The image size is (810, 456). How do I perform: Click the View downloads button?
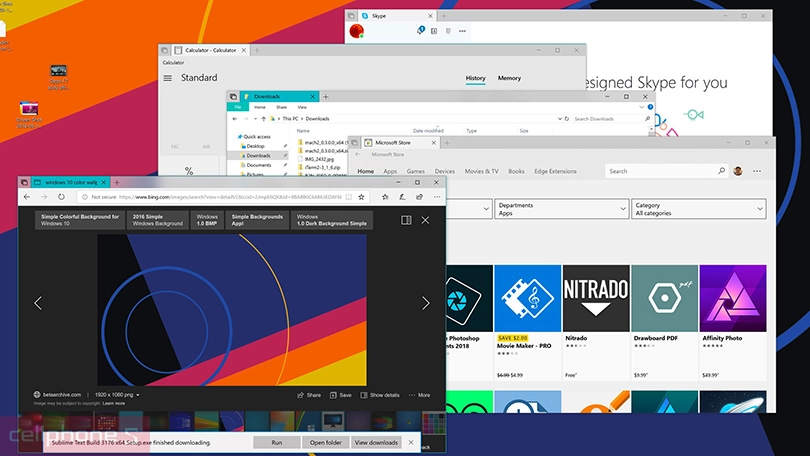coord(378,442)
